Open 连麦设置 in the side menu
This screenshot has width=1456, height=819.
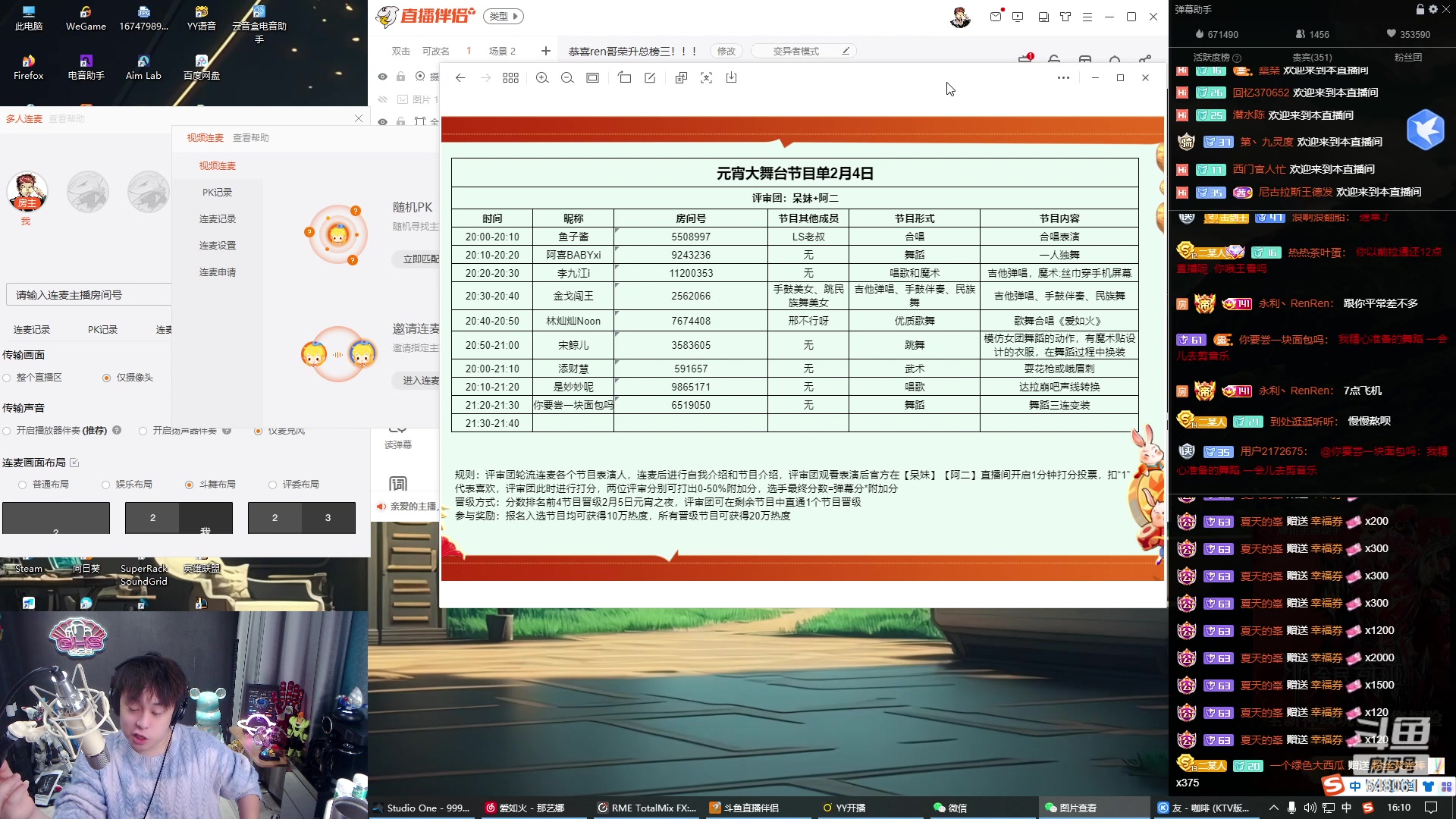click(x=218, y=246)
